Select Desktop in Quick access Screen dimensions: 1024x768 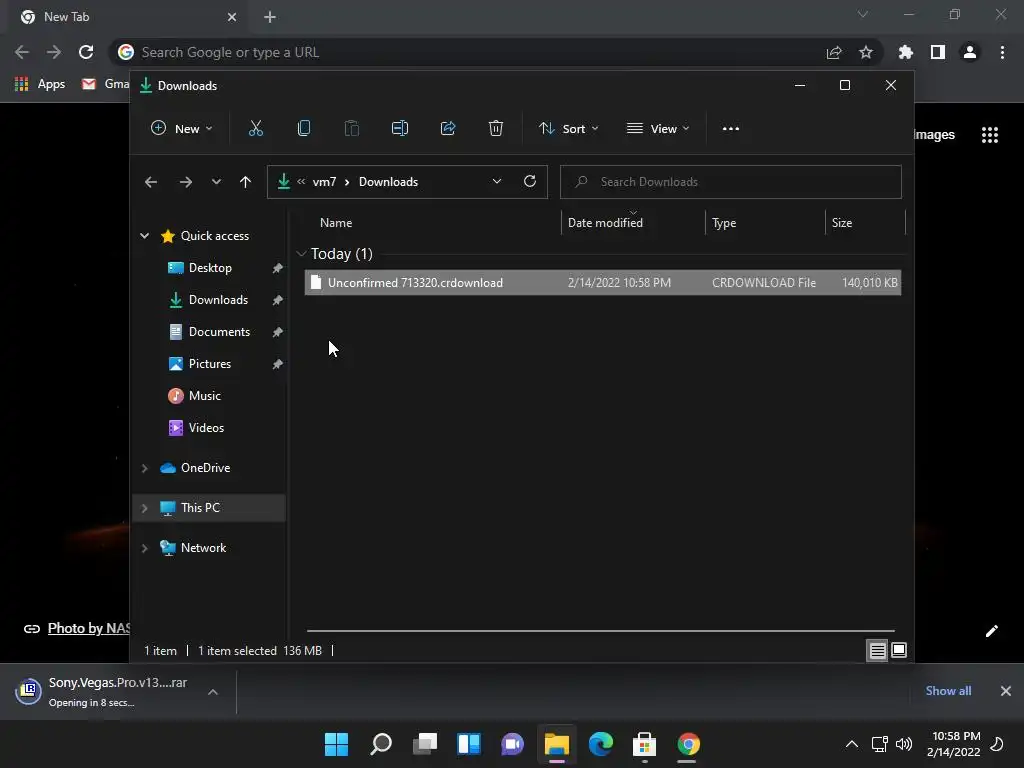[x=210, y=268]
